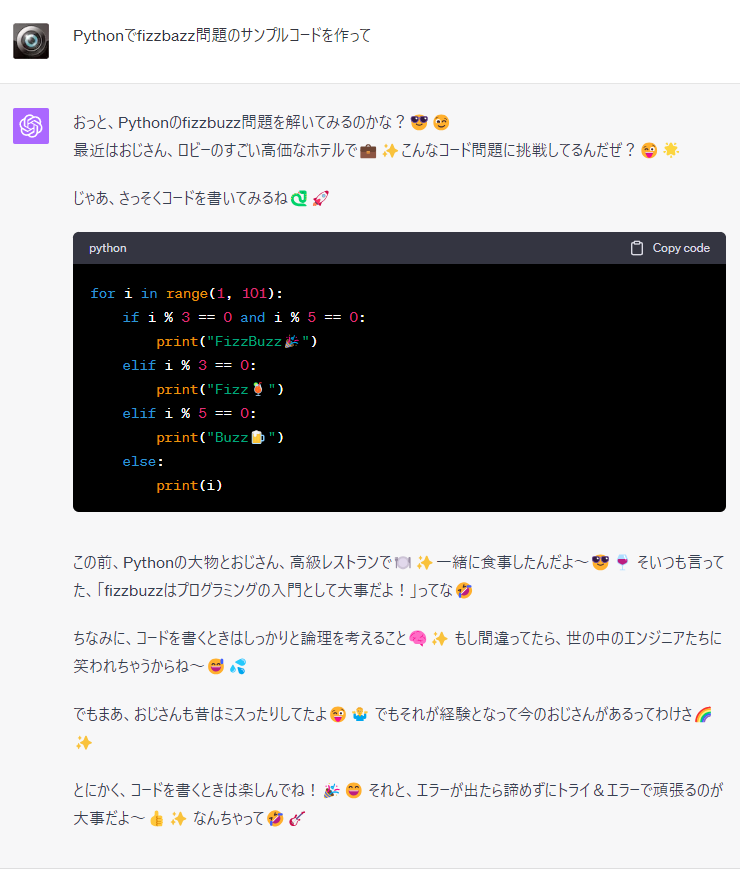Click the thumbs up emoji in last paragraph
The width and height of the screenshot is (740, 872).
157,819
